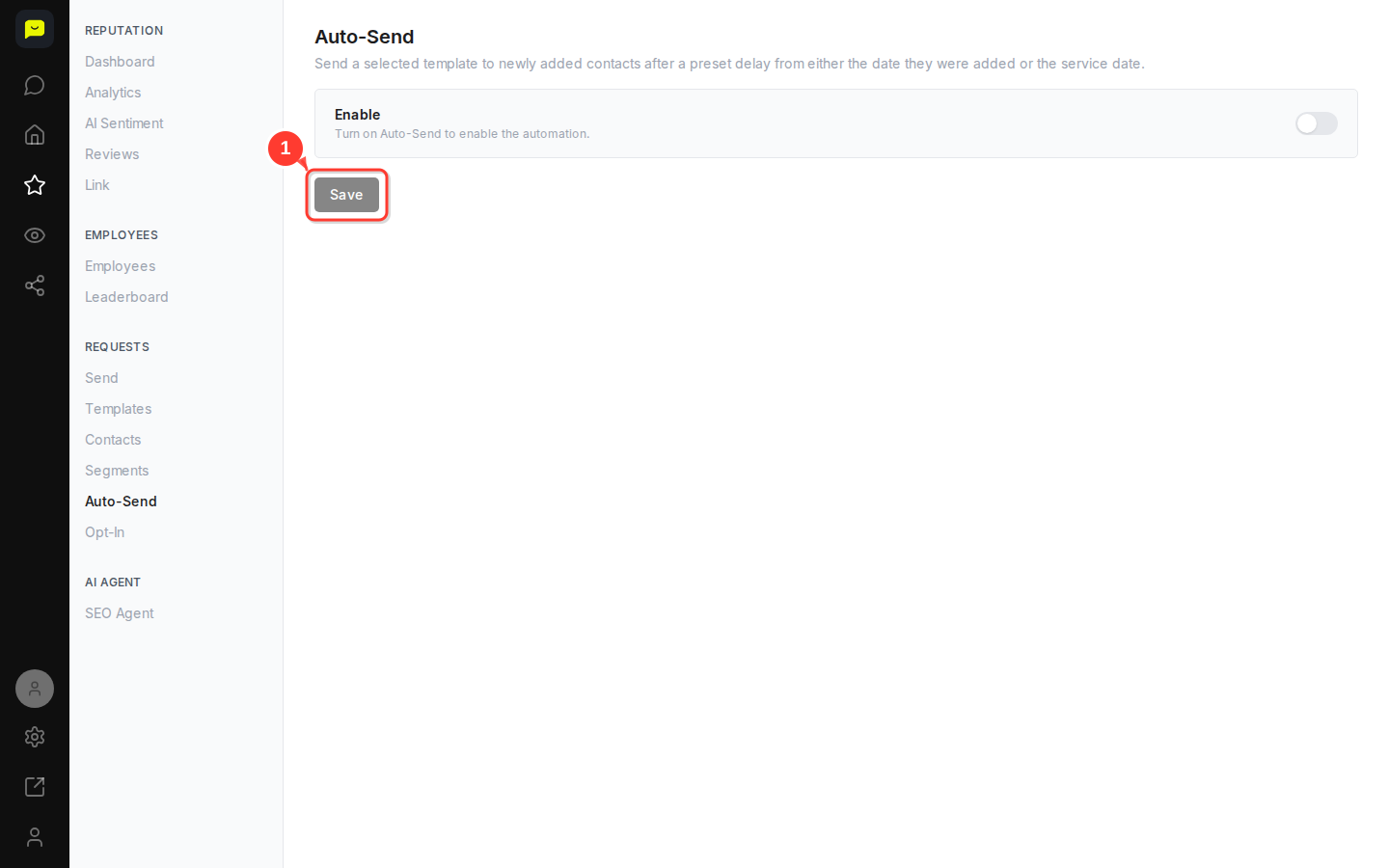
Task: Click the Save button
Action: click(x=346, y=195)
